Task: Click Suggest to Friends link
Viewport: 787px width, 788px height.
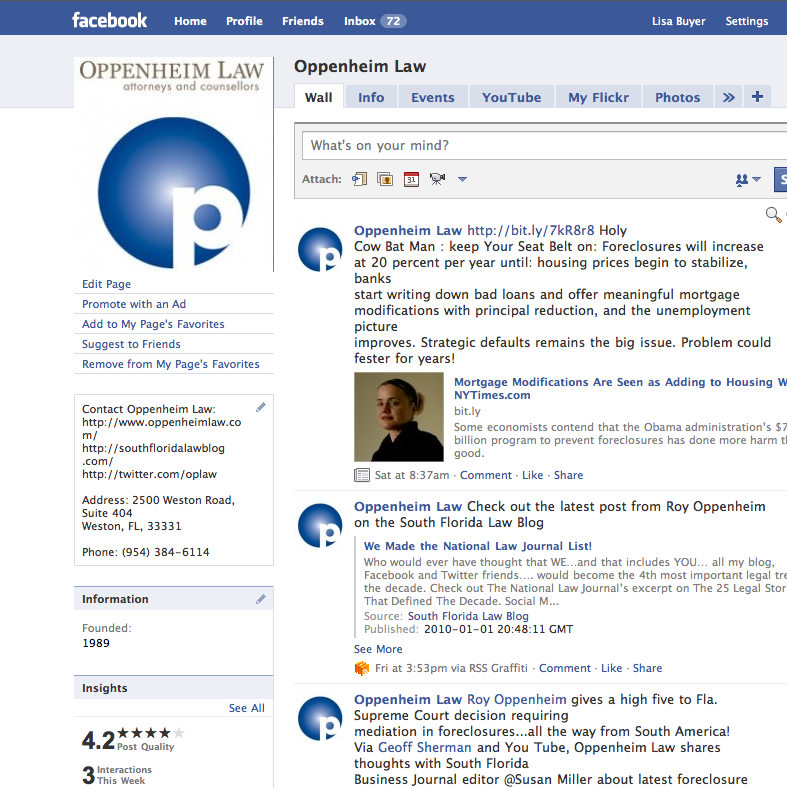Action: point(131,344)
